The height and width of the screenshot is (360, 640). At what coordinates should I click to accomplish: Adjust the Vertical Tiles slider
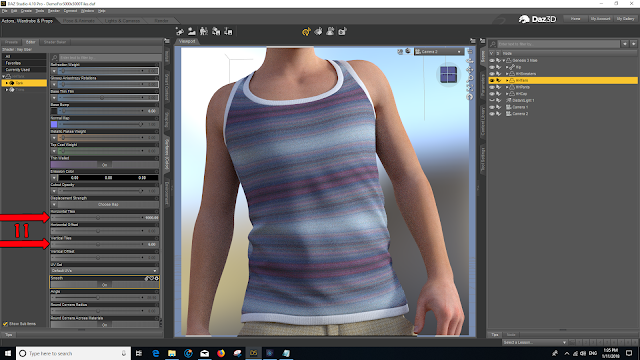click(x=98, y=244)
